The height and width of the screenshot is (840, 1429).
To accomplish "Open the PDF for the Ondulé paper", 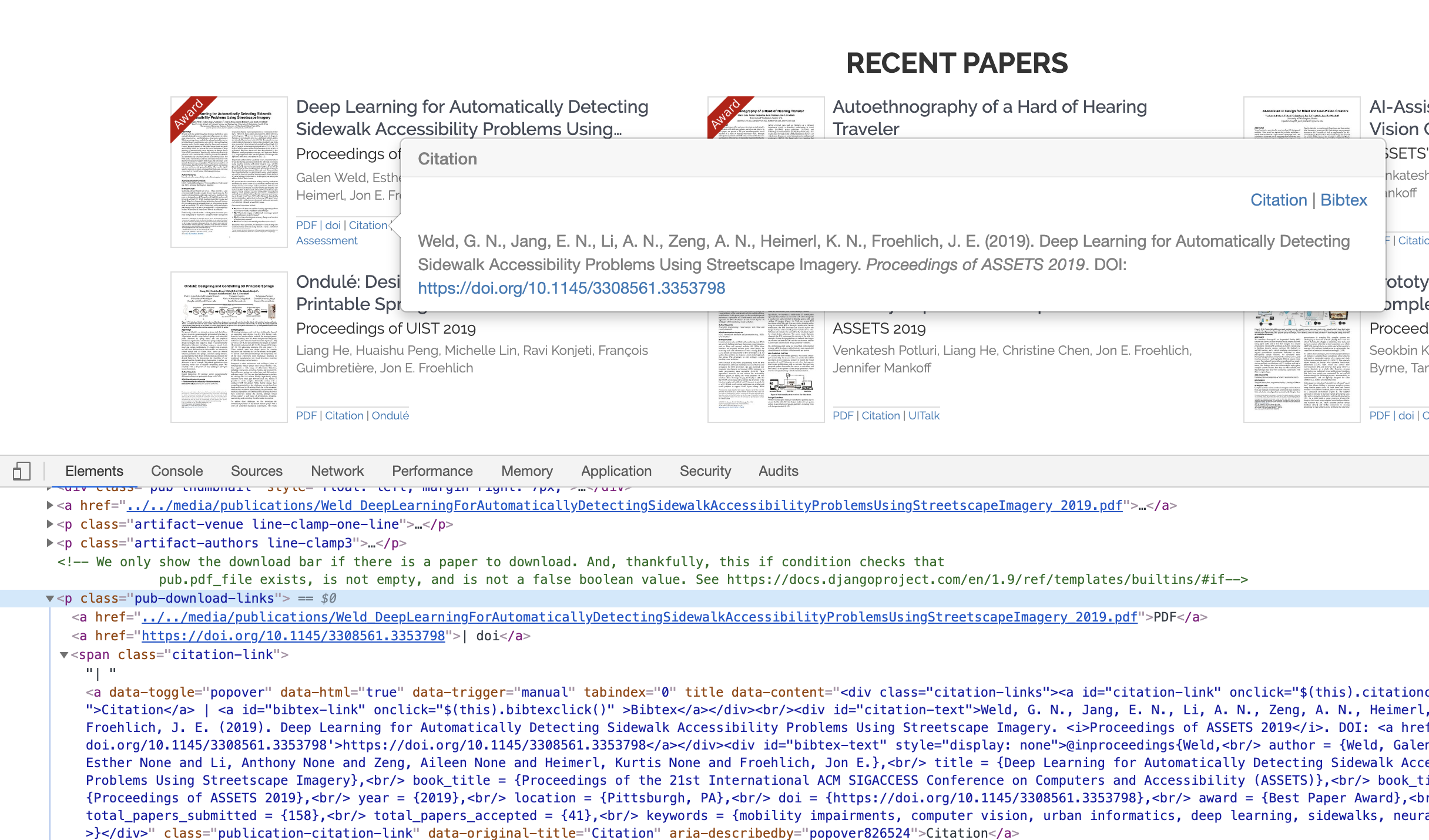I will [x=307, y=415].
